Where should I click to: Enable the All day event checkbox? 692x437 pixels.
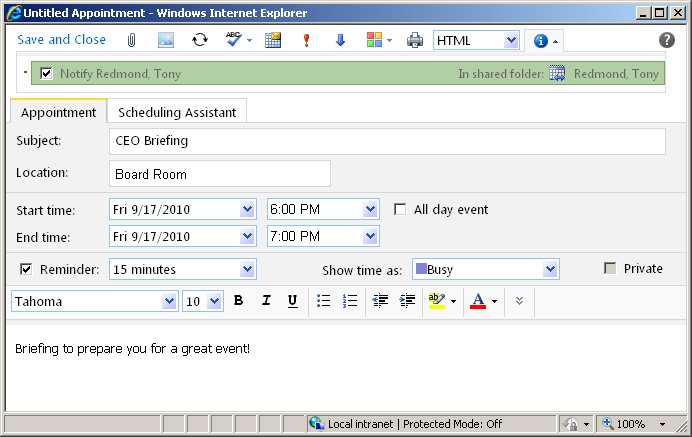coord(401,210)
